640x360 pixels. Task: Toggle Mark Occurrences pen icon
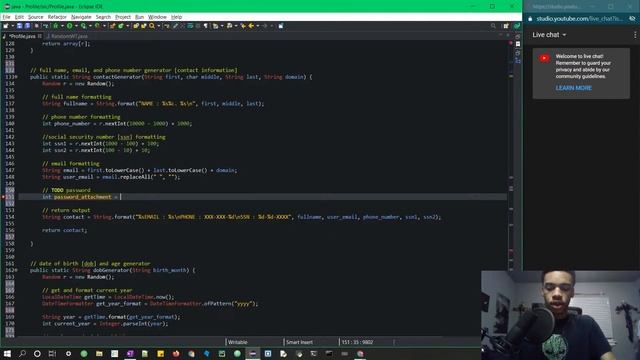coord(176,26)
